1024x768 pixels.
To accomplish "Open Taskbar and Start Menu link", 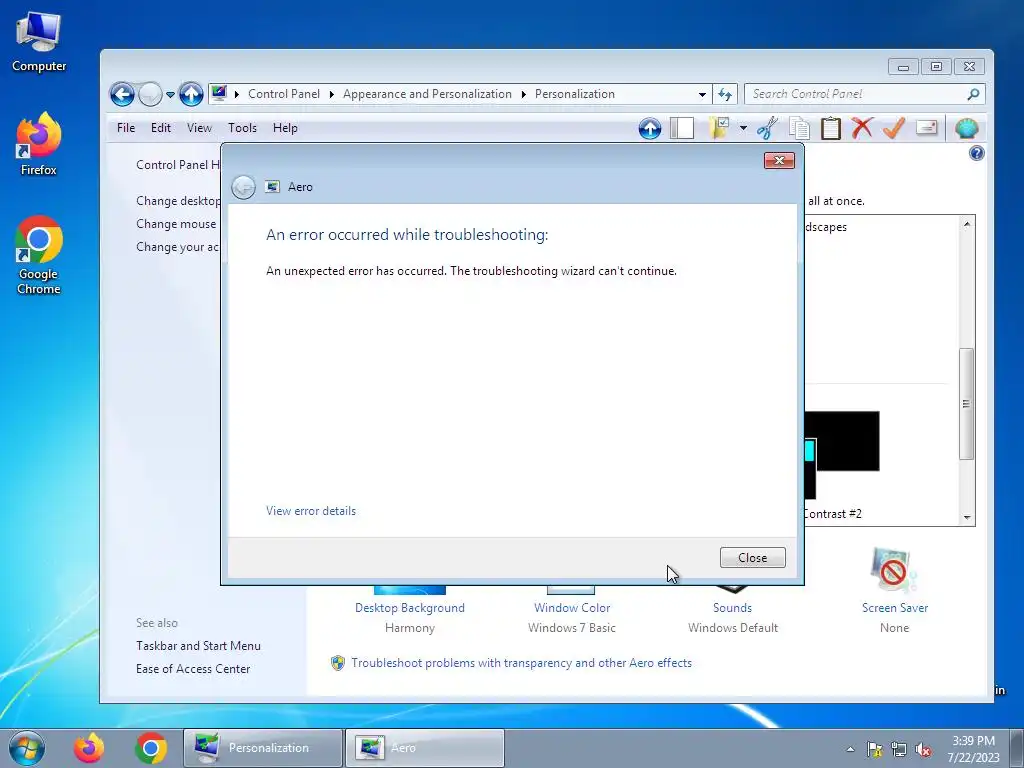I will [x=198, y=646].
